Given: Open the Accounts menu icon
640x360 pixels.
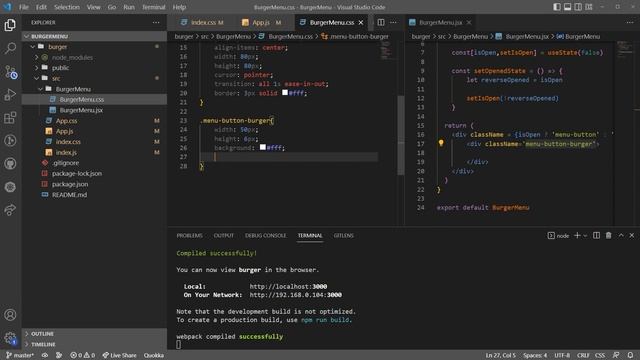Looking at the screenshot, I should coord(10,315).
